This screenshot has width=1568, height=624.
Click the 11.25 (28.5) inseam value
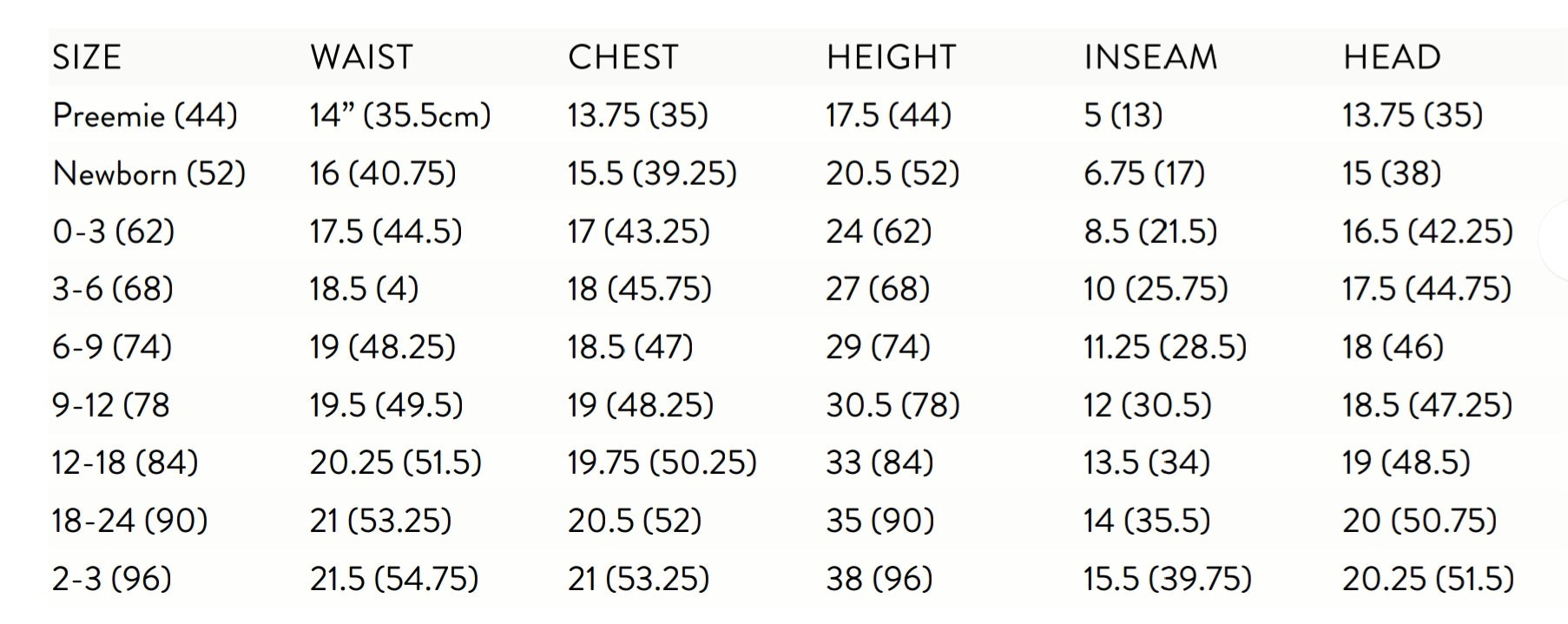click(1164, 347)
